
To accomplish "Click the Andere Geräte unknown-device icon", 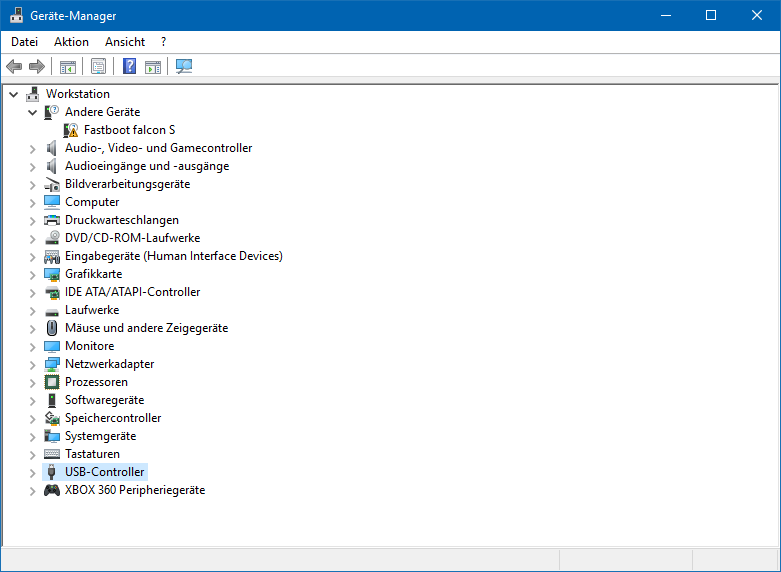I will (x=52, y=112).
